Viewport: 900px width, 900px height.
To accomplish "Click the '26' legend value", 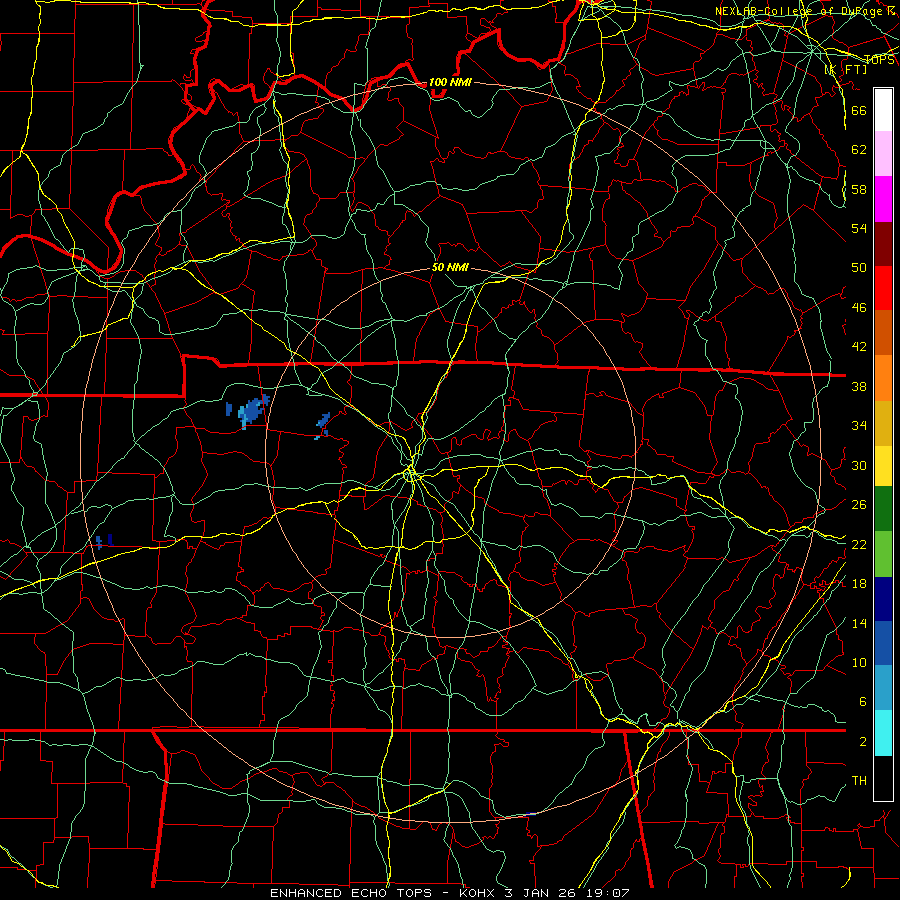I will click(x=859, y=505).
